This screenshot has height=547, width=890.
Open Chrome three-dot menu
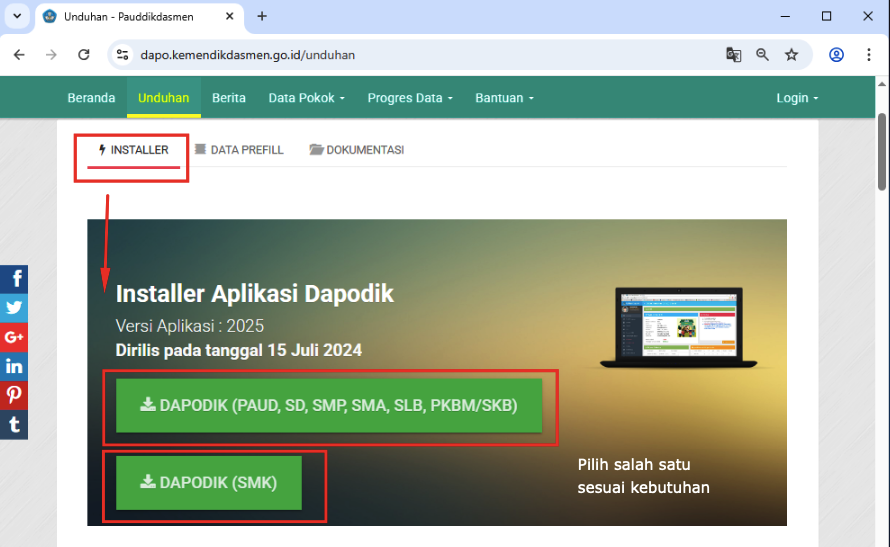point(868,55)
